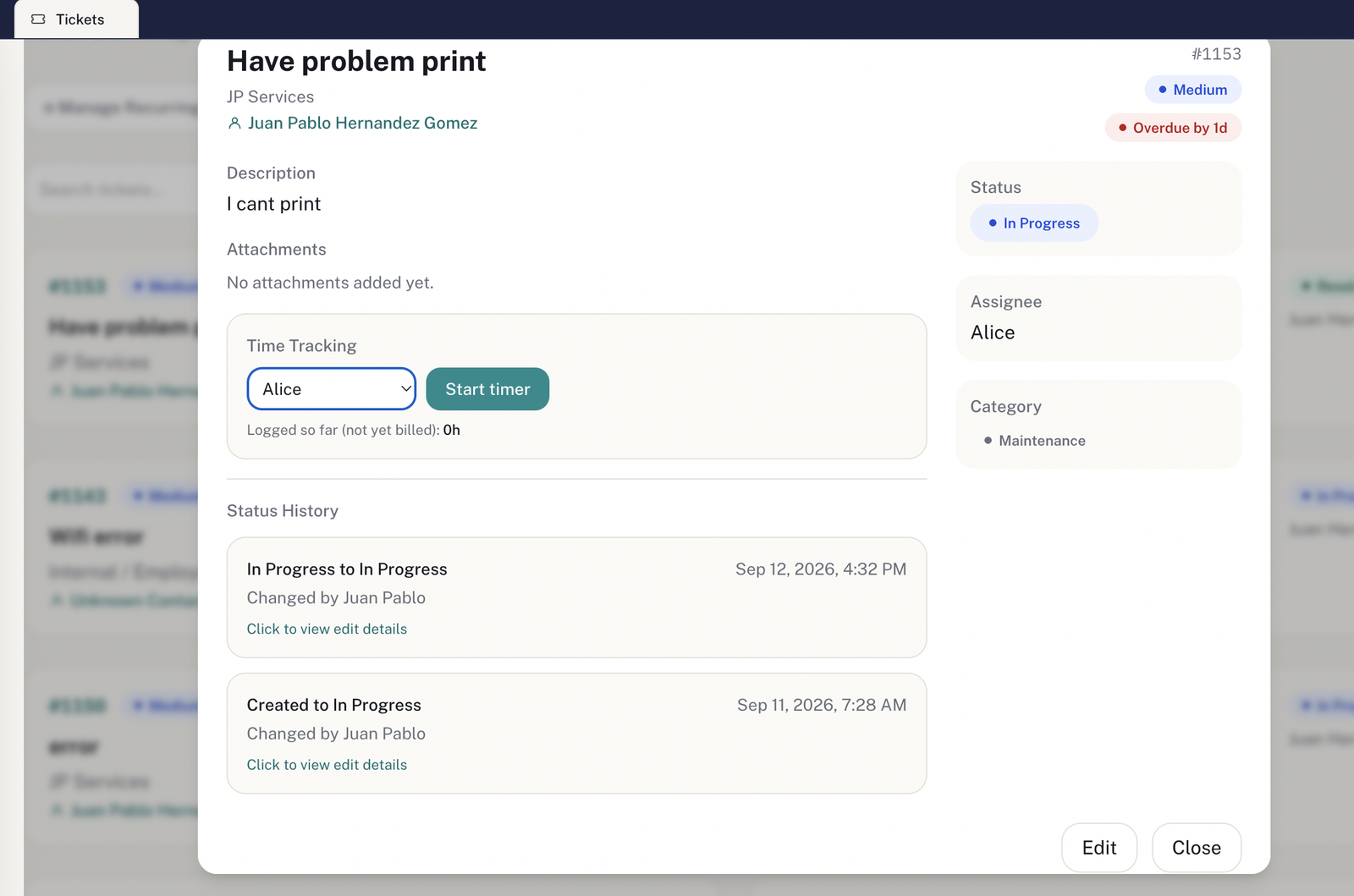
Task: Open contact Juan Pablo Hernandez Gomez link
Action: click(362, 124)
